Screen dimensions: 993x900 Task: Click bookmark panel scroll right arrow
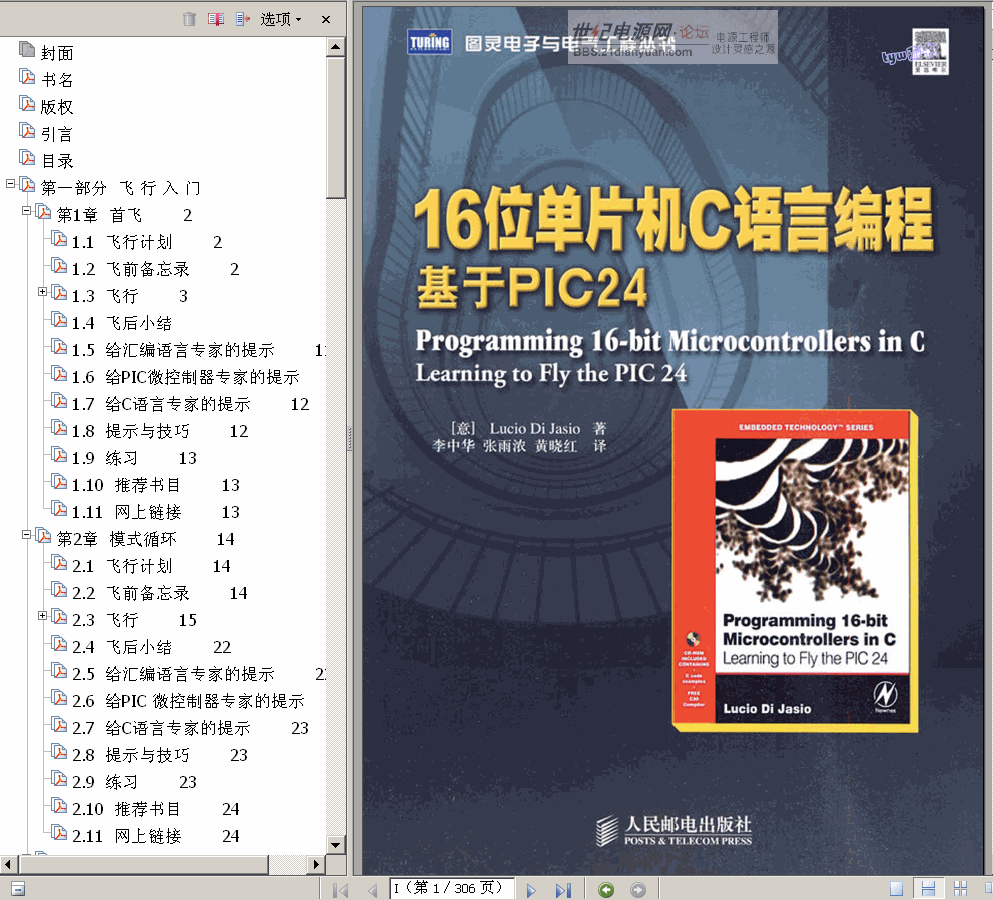pos(316,865)
